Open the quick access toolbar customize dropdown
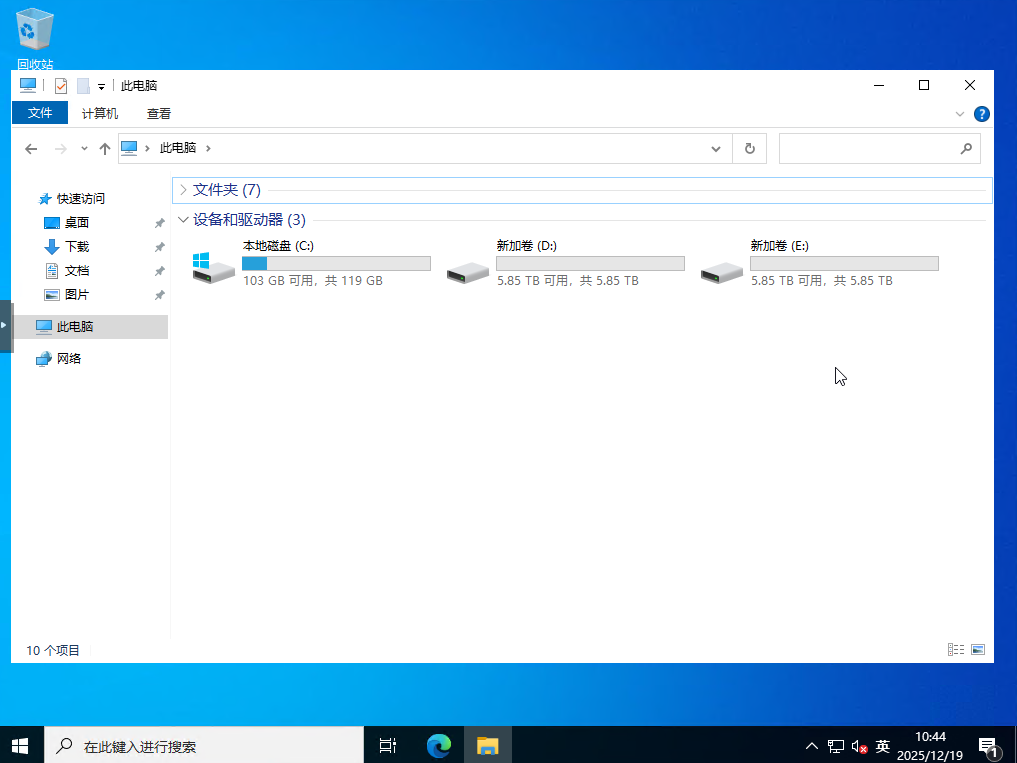Image resolution: width=1017 pixels, height=763 pixels. (101, 87)
